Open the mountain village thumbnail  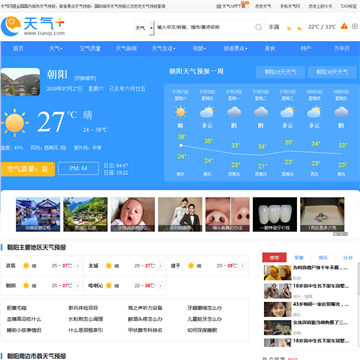point(85,214)
